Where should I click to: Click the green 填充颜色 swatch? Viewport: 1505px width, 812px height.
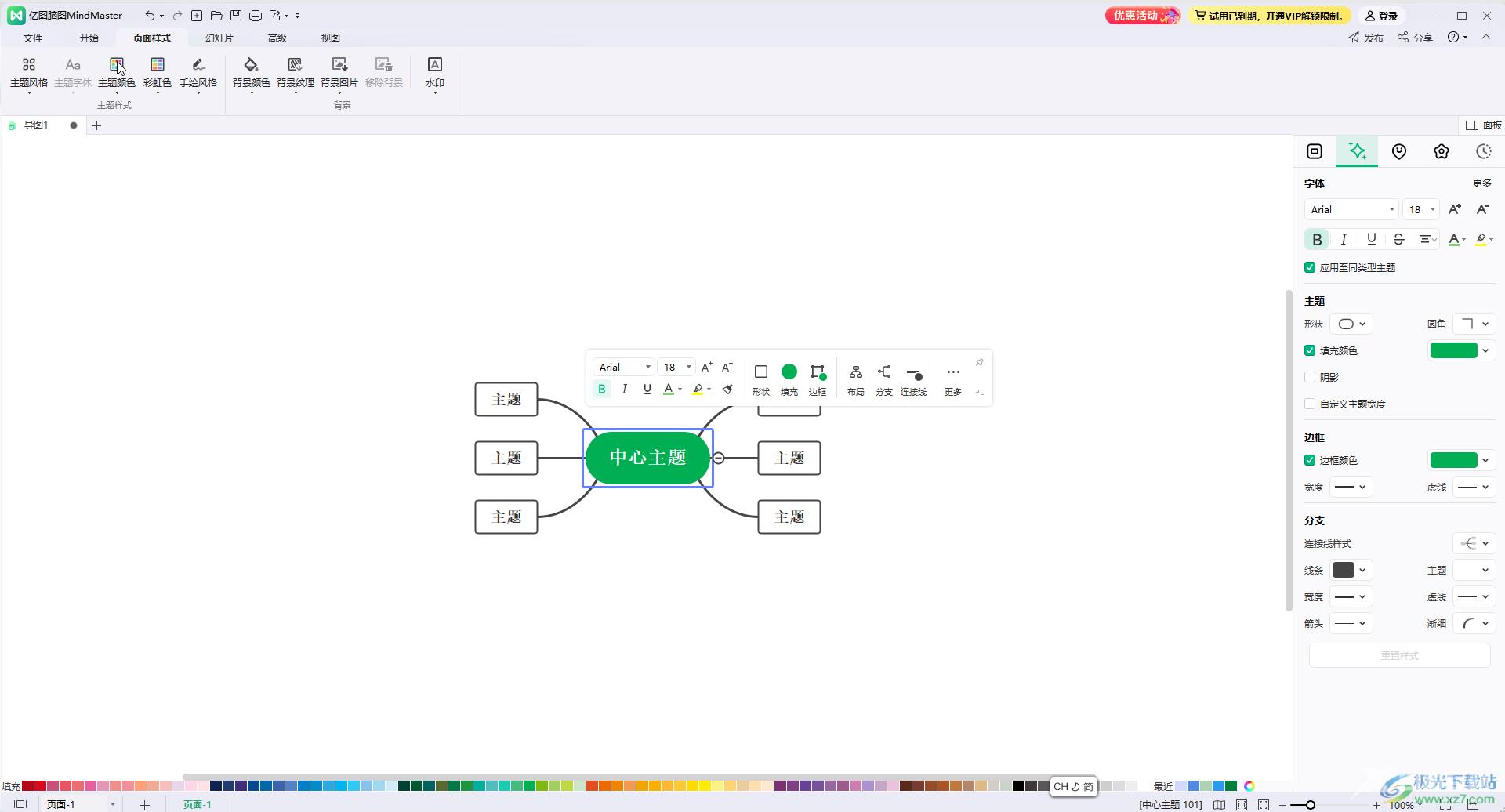click(x=1453, y=350)
